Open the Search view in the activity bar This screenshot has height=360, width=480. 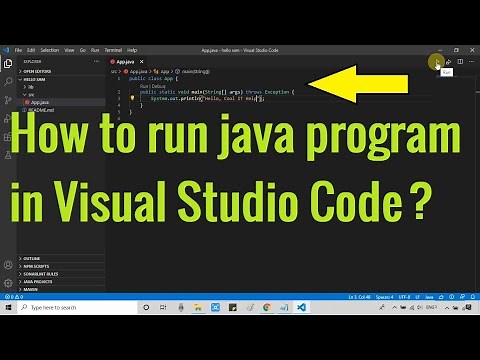(8, 81)
